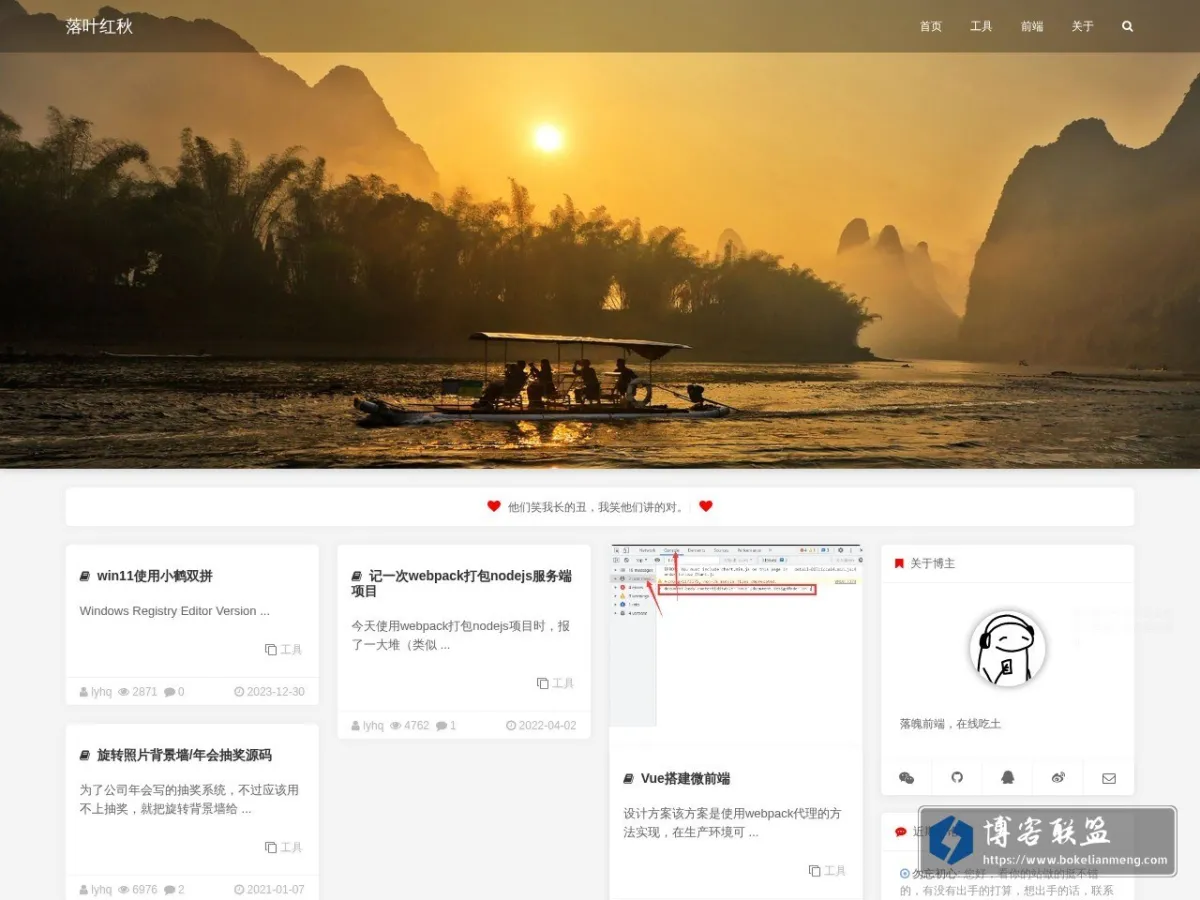The image size is (1200, 900).
Task: Open post Vue搭建微前端
Action: coord(685,779)
